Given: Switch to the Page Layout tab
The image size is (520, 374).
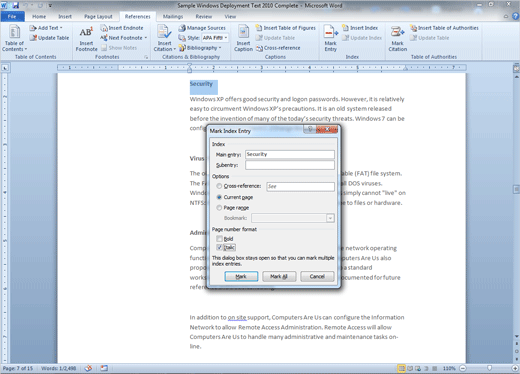Looking at the screenshot, I should (98, 16).
